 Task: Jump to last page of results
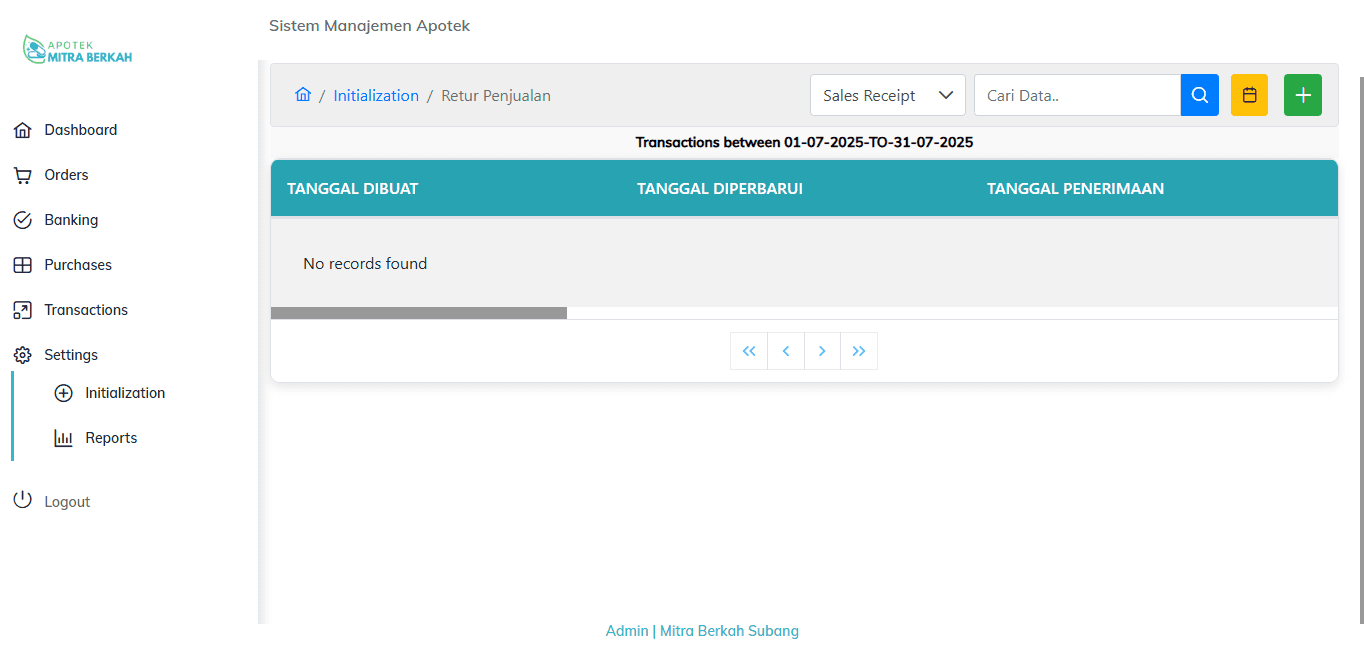859,351
